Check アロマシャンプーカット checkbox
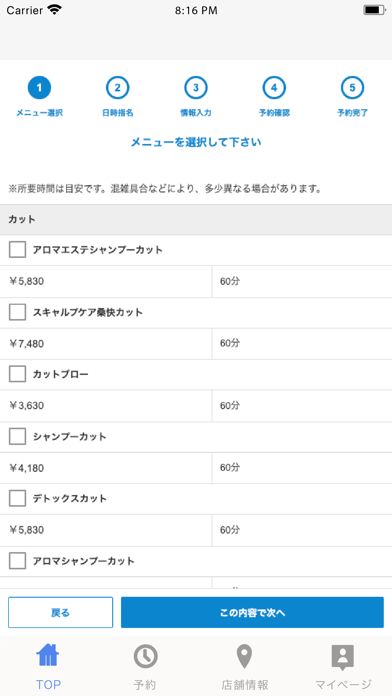Image resolution: width=392 pixels, height=696 pixels. pos(17,561)
